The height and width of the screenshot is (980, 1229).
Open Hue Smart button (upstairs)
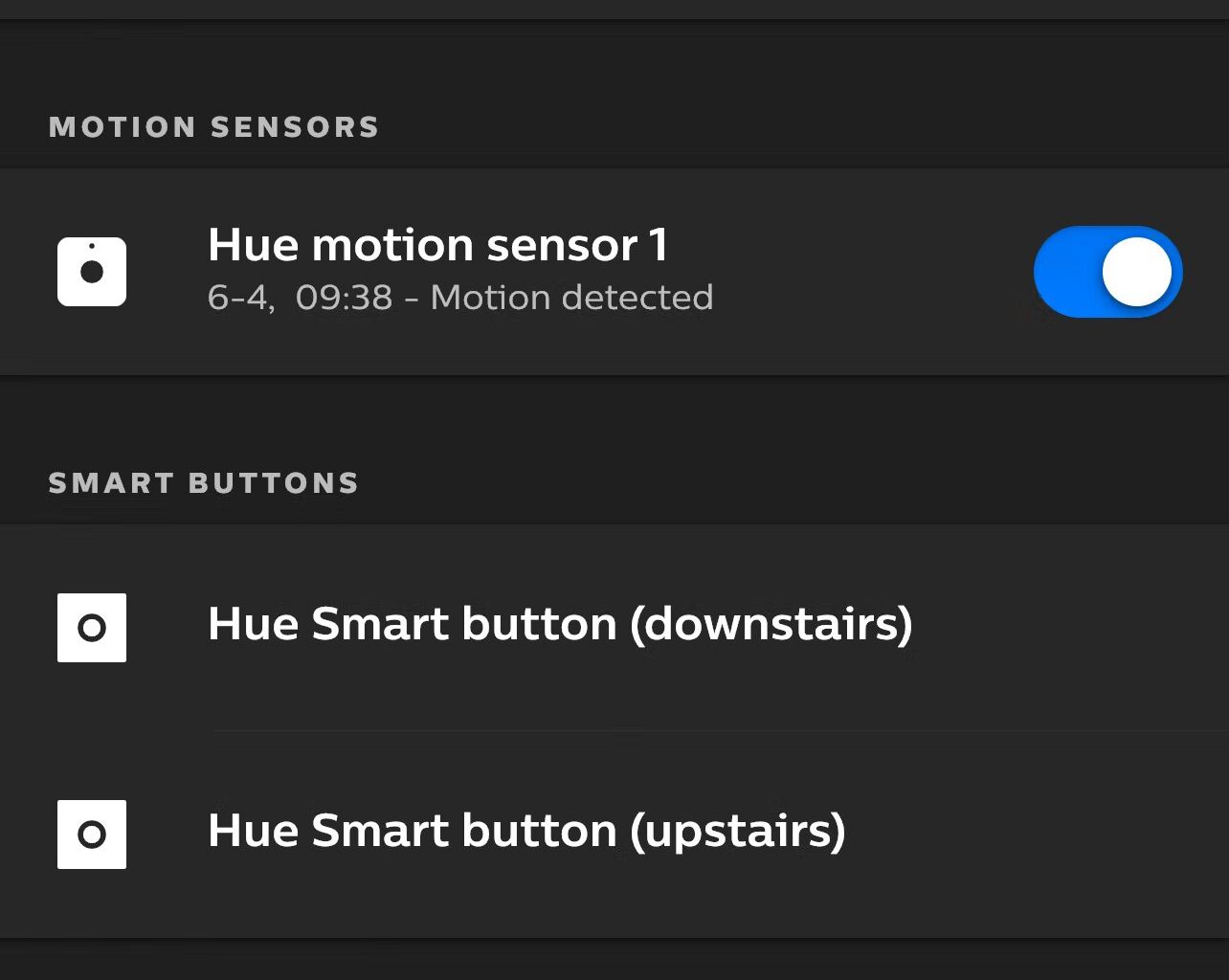[614, 835]
